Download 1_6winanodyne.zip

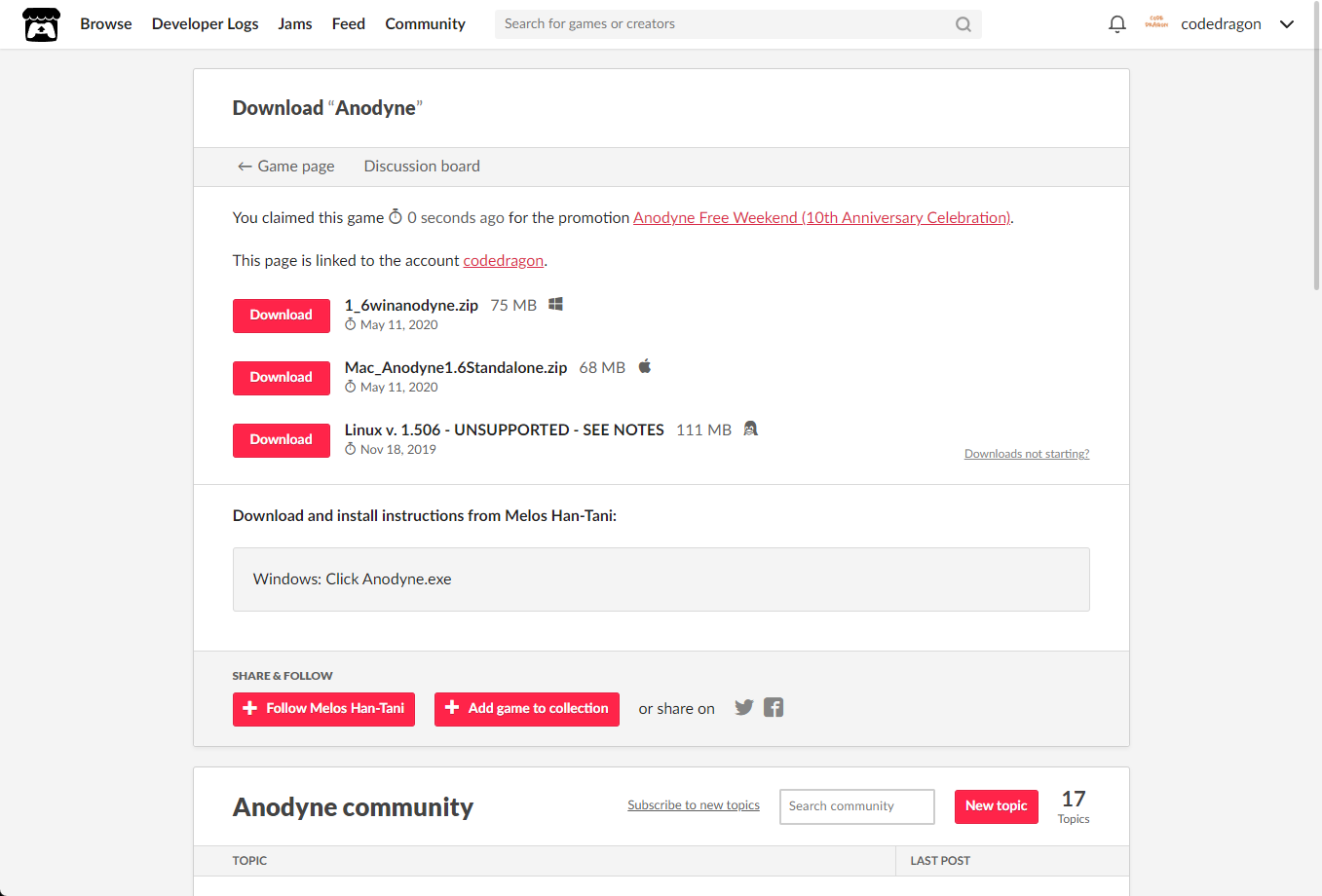tap(282, 316)
